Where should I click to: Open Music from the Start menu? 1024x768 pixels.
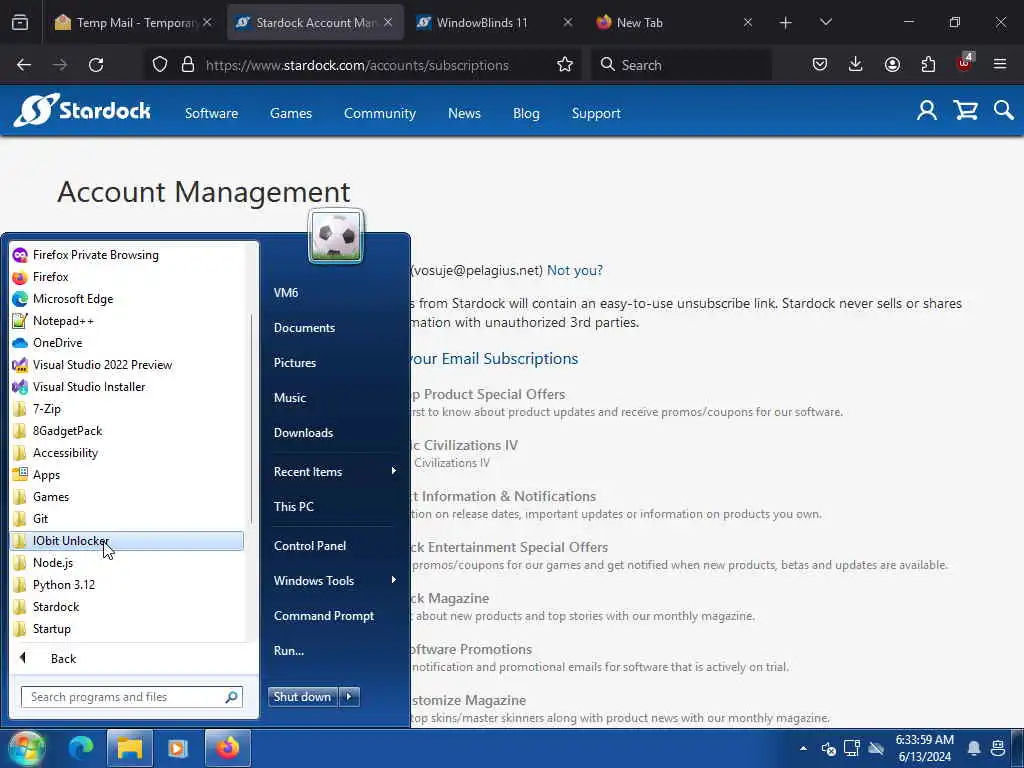click(290, 398)
